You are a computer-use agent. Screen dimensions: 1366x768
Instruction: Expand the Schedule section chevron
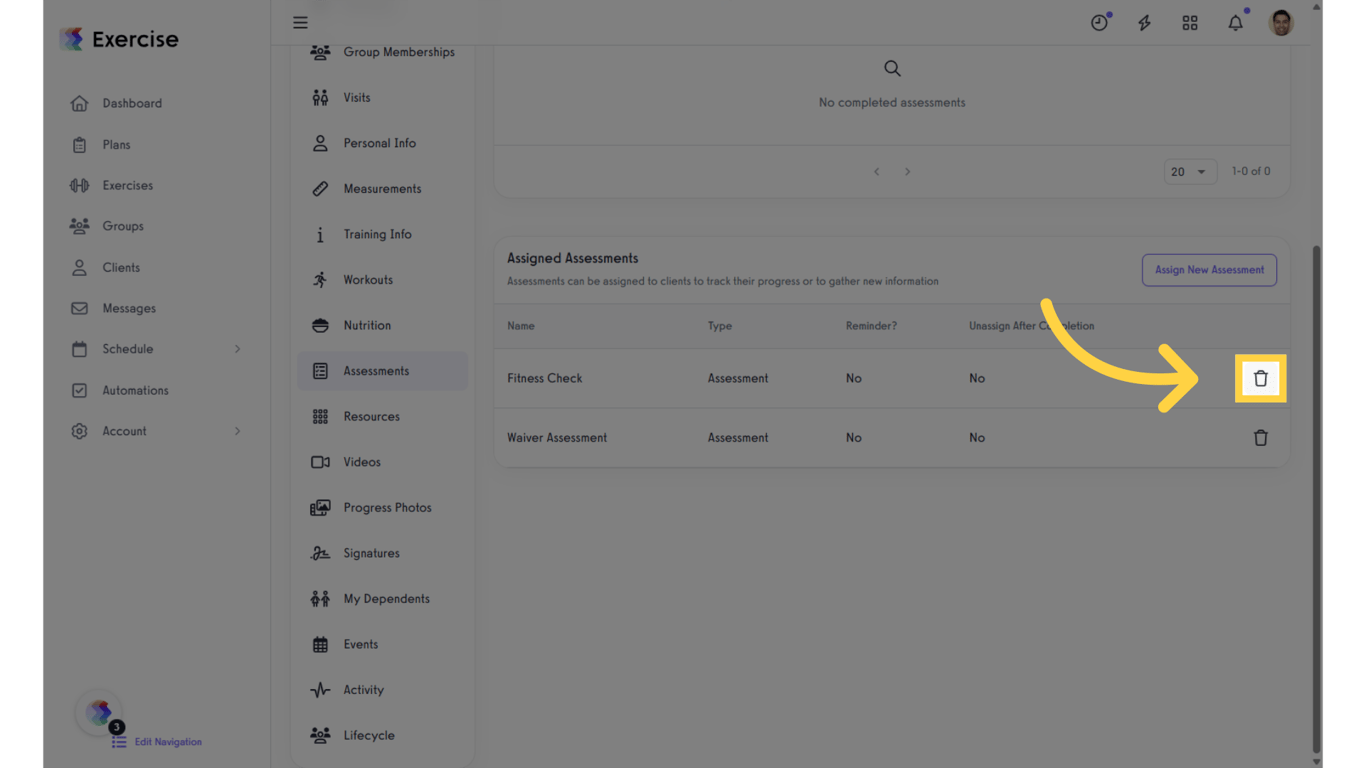(238, 349)
